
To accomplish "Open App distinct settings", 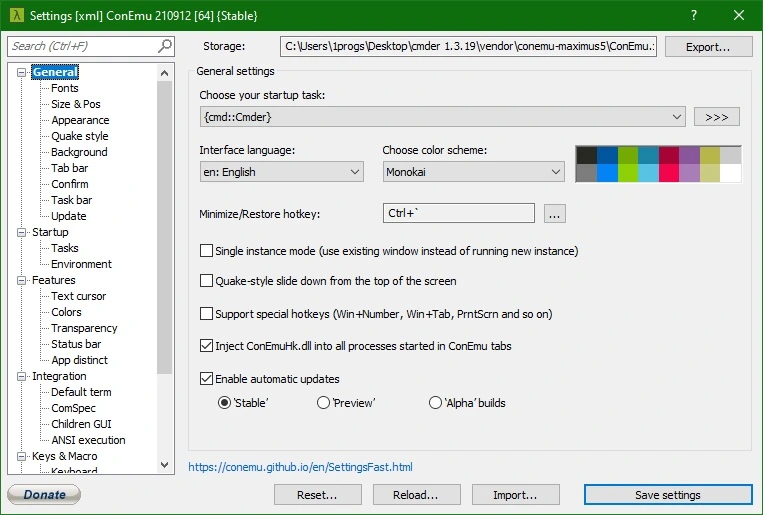I will point(79,360).
